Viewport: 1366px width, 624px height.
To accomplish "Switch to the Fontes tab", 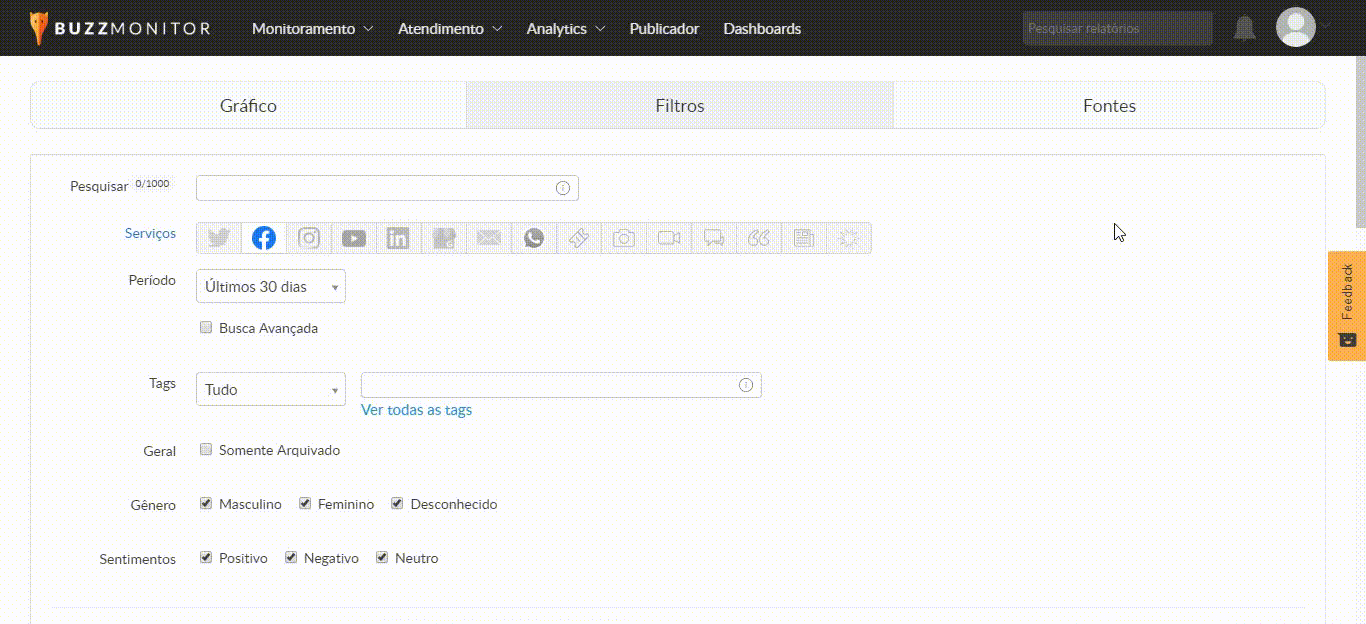I will coord(1109,106).
